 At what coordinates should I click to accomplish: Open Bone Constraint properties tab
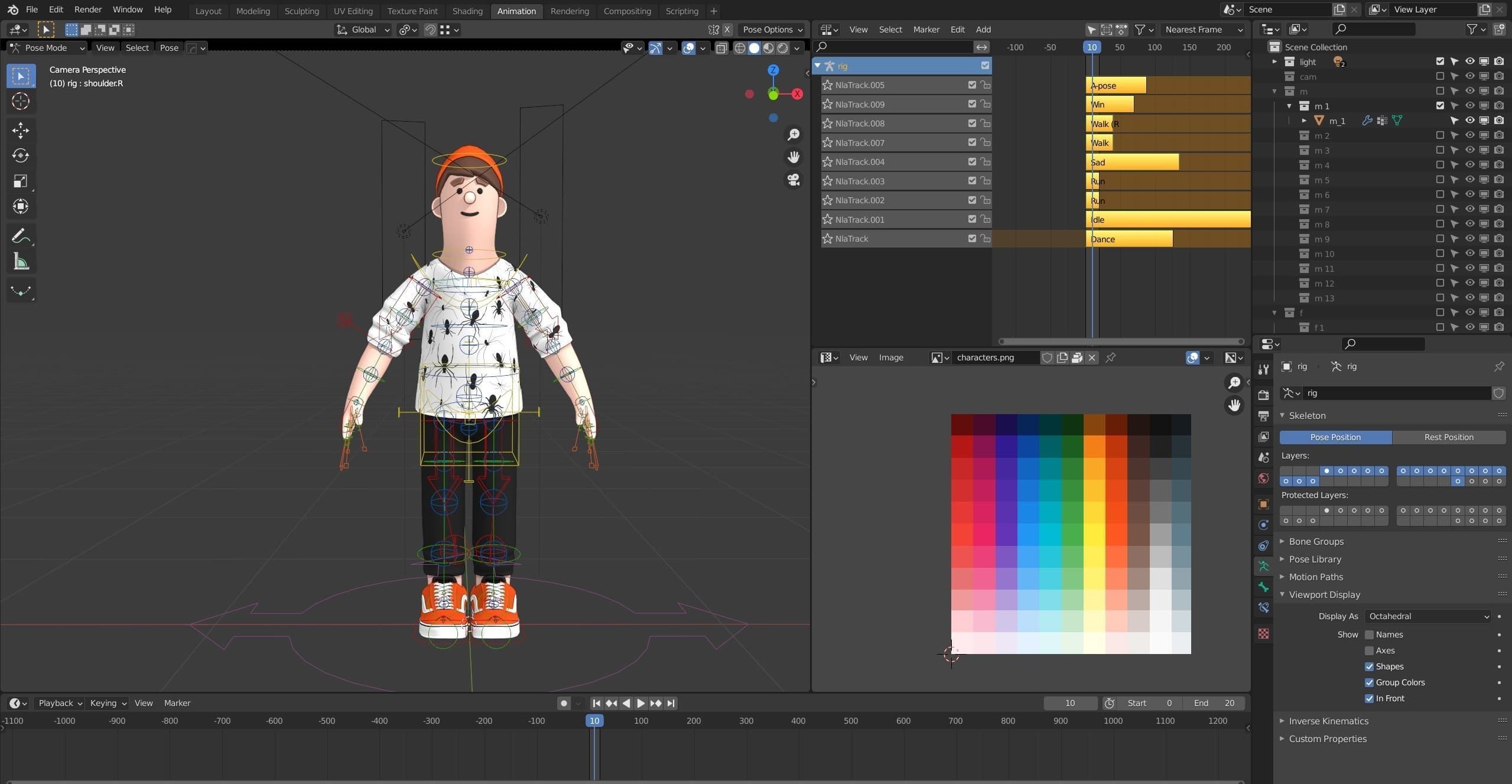tap(1264, 607)
